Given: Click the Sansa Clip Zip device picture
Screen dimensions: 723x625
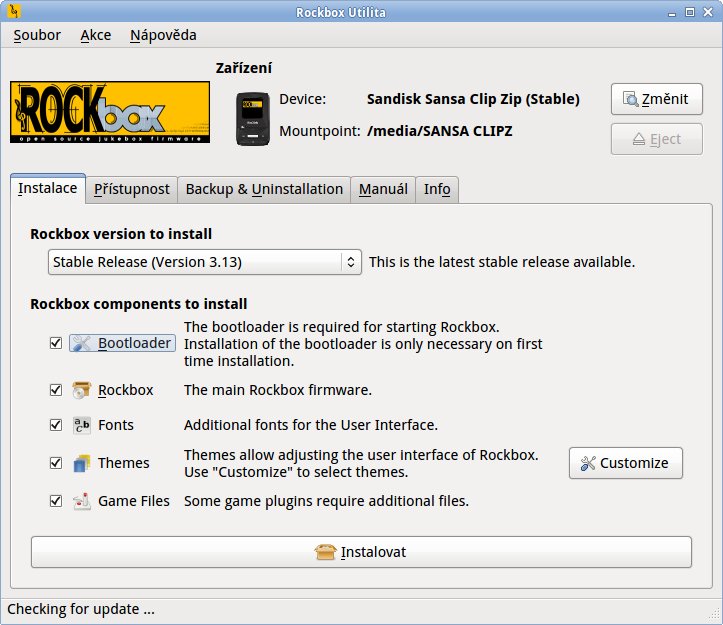Looking at the screenshot, I should click(252, 119).
